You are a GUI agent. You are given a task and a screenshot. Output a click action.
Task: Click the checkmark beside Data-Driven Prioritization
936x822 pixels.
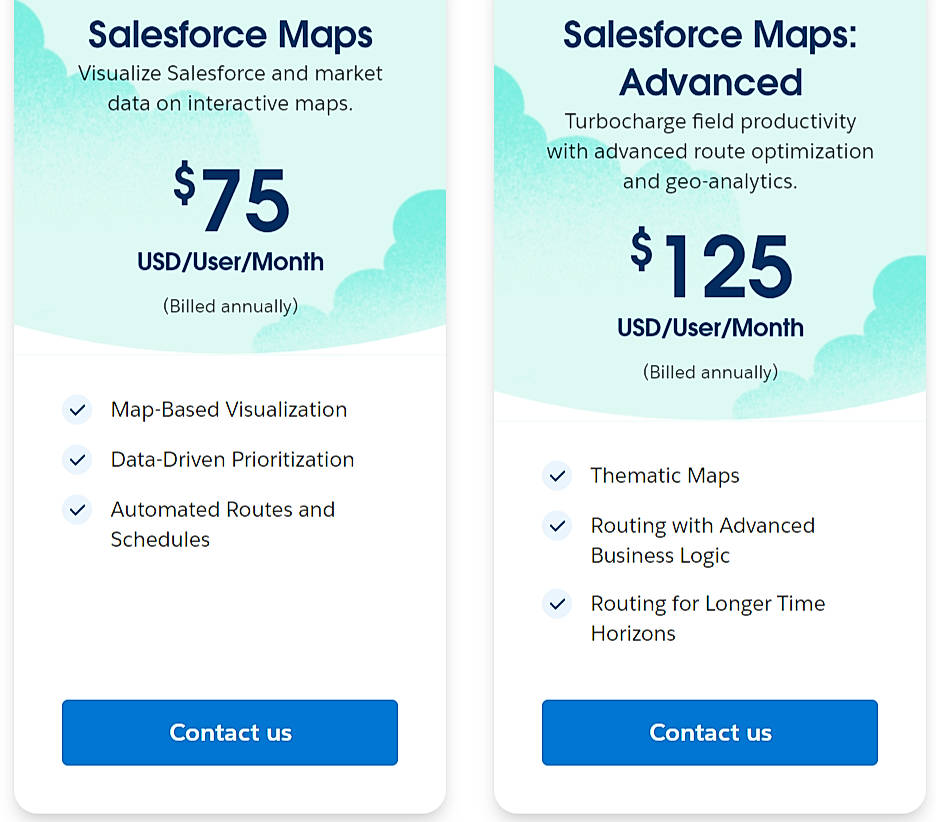tap(77, 460)
